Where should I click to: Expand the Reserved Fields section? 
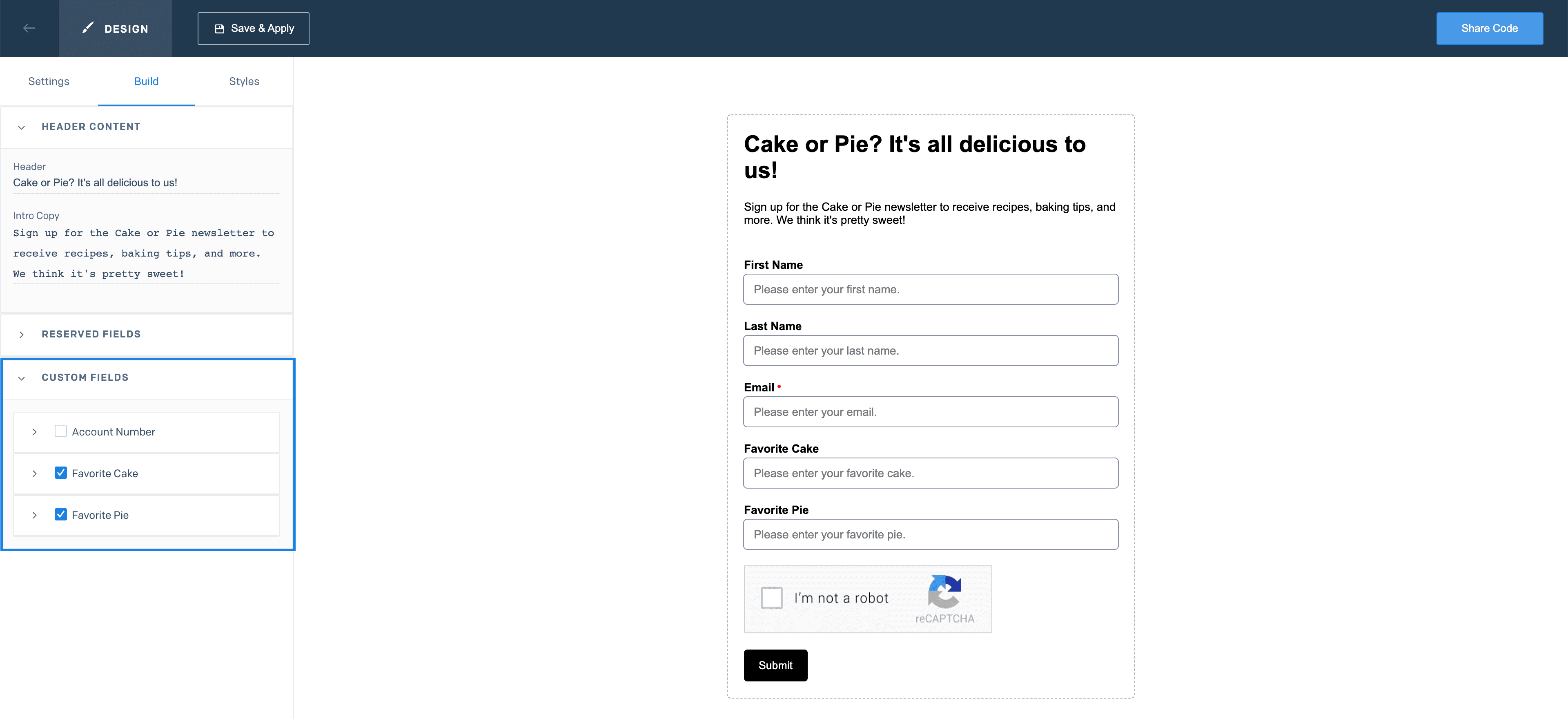[x=21, y=334]
